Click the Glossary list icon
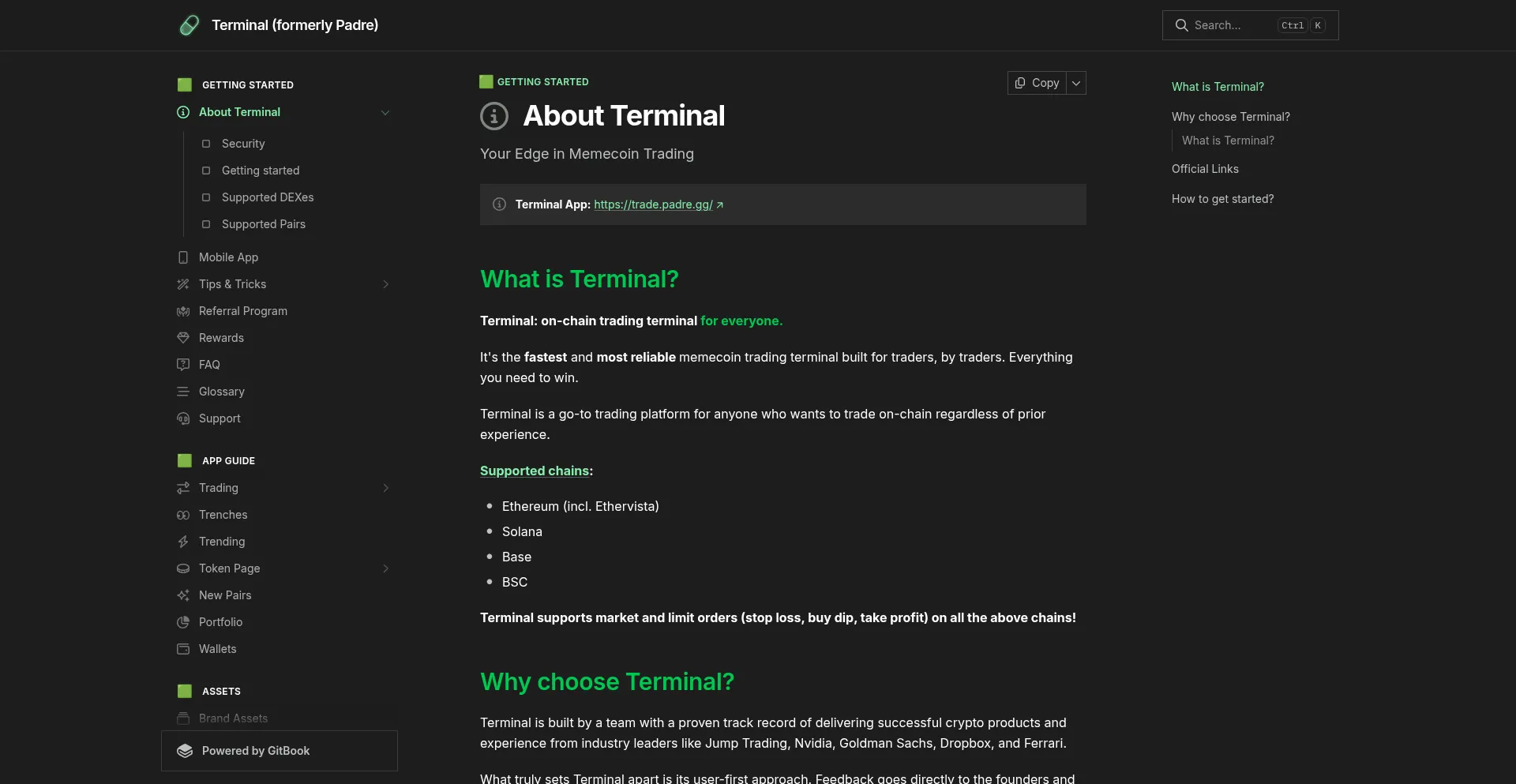This screenshot has height=784, width=1516. pos(183,392)
